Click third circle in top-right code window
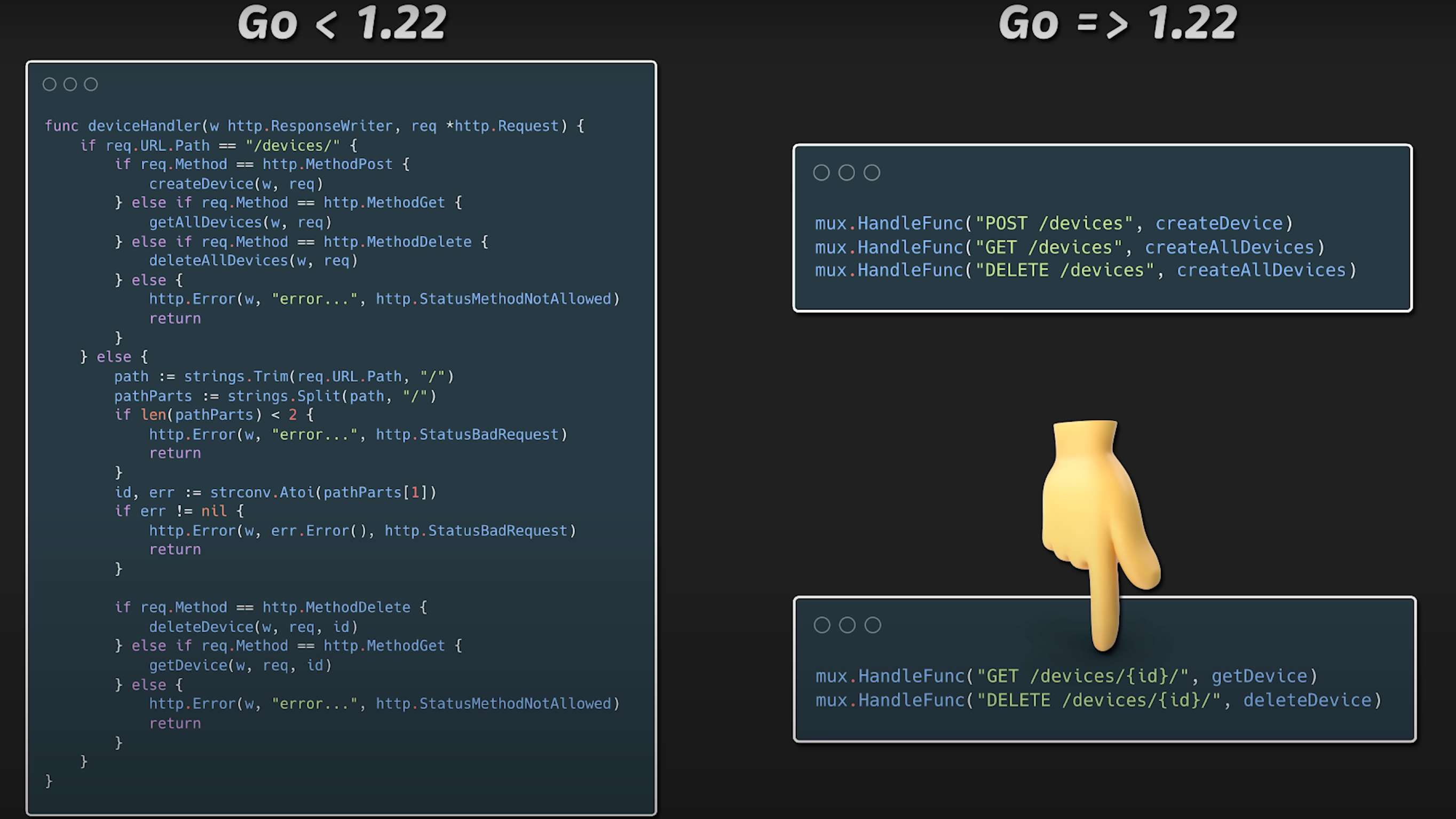The height and width of the screenshot is (819, 1456). (872, 172)
